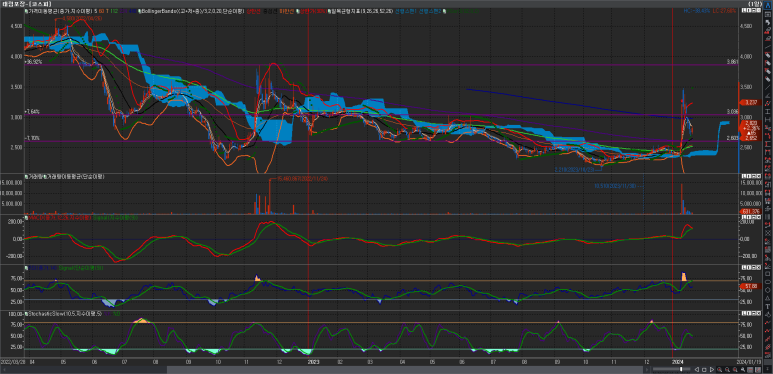Click the MACD indicator icon

(x=26, y=217)
